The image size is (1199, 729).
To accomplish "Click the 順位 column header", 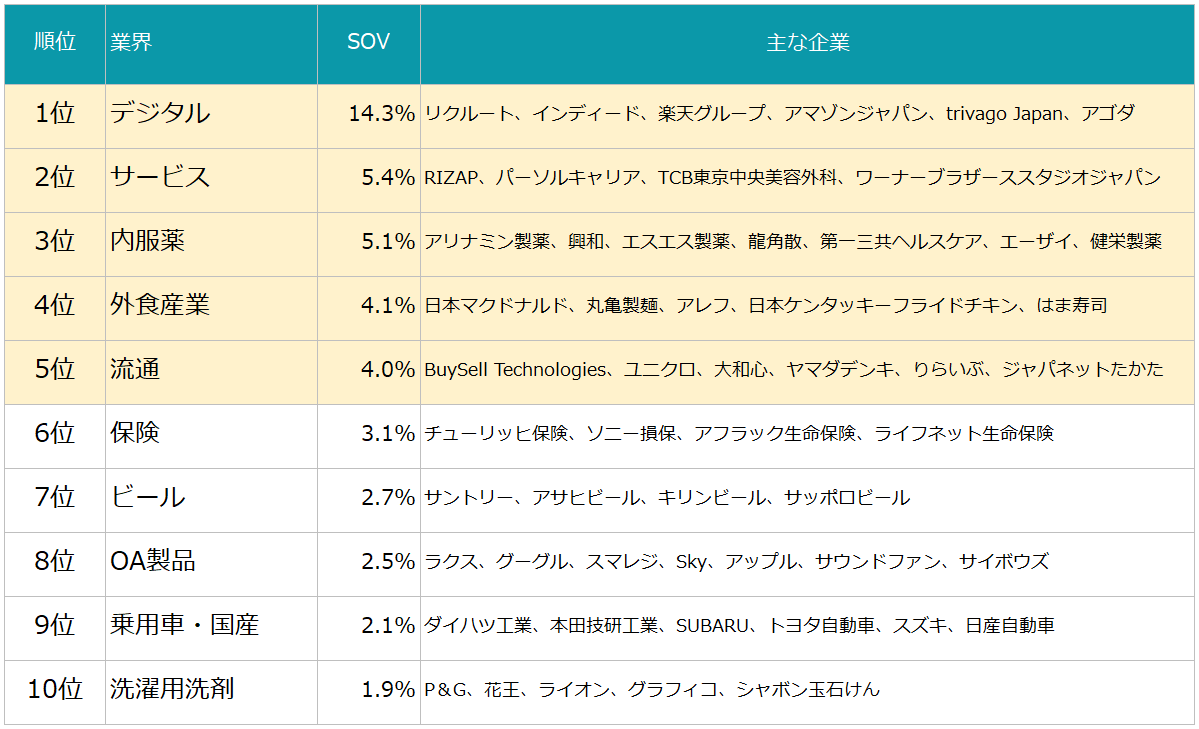I will point(55,44).
